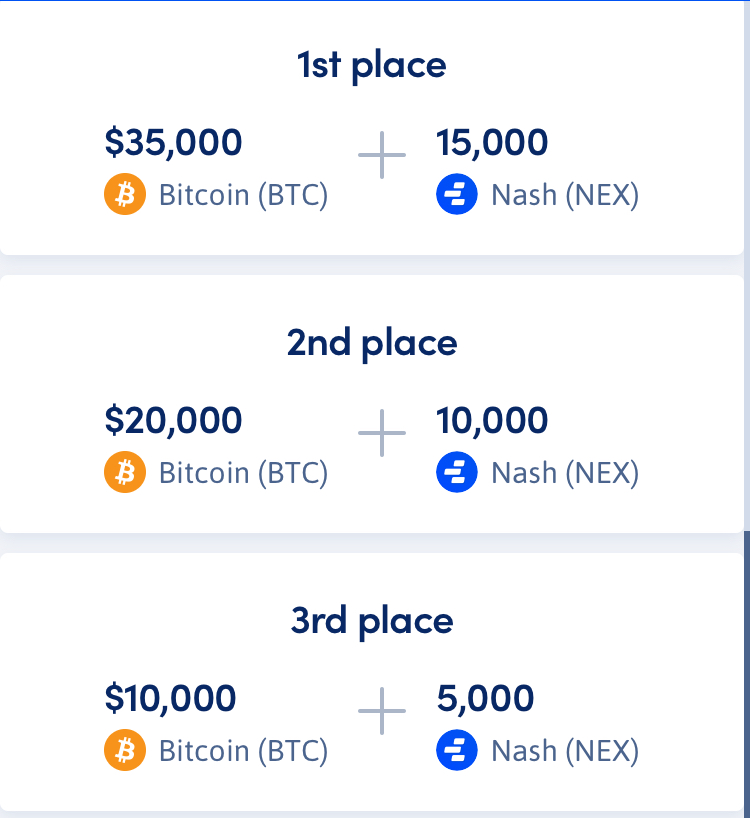Click the Nash icon in 2nd place card
This screenshot has width=750, height=818.
[x=457, y=472]
